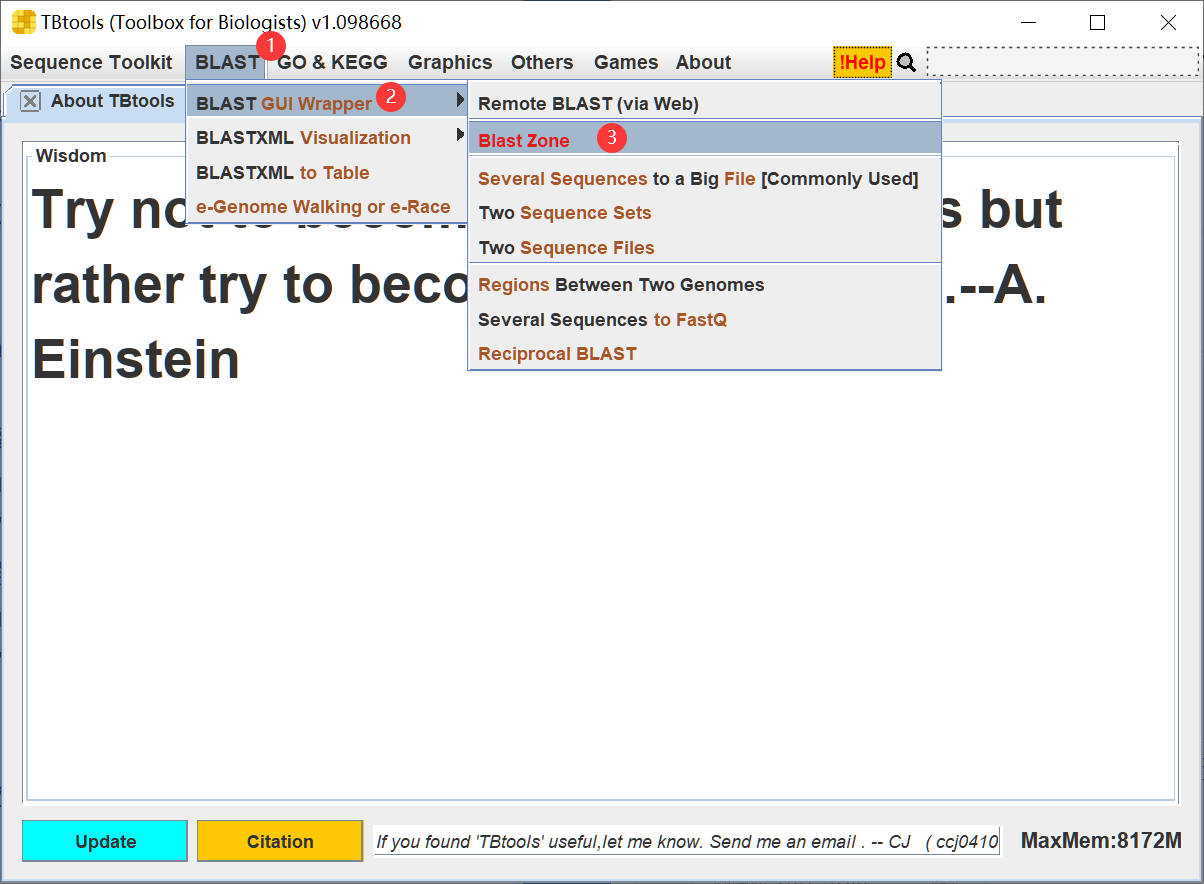Maximize the TBtools window
Viewport: 1204px width, 884px height.
tap(1097, 22)
